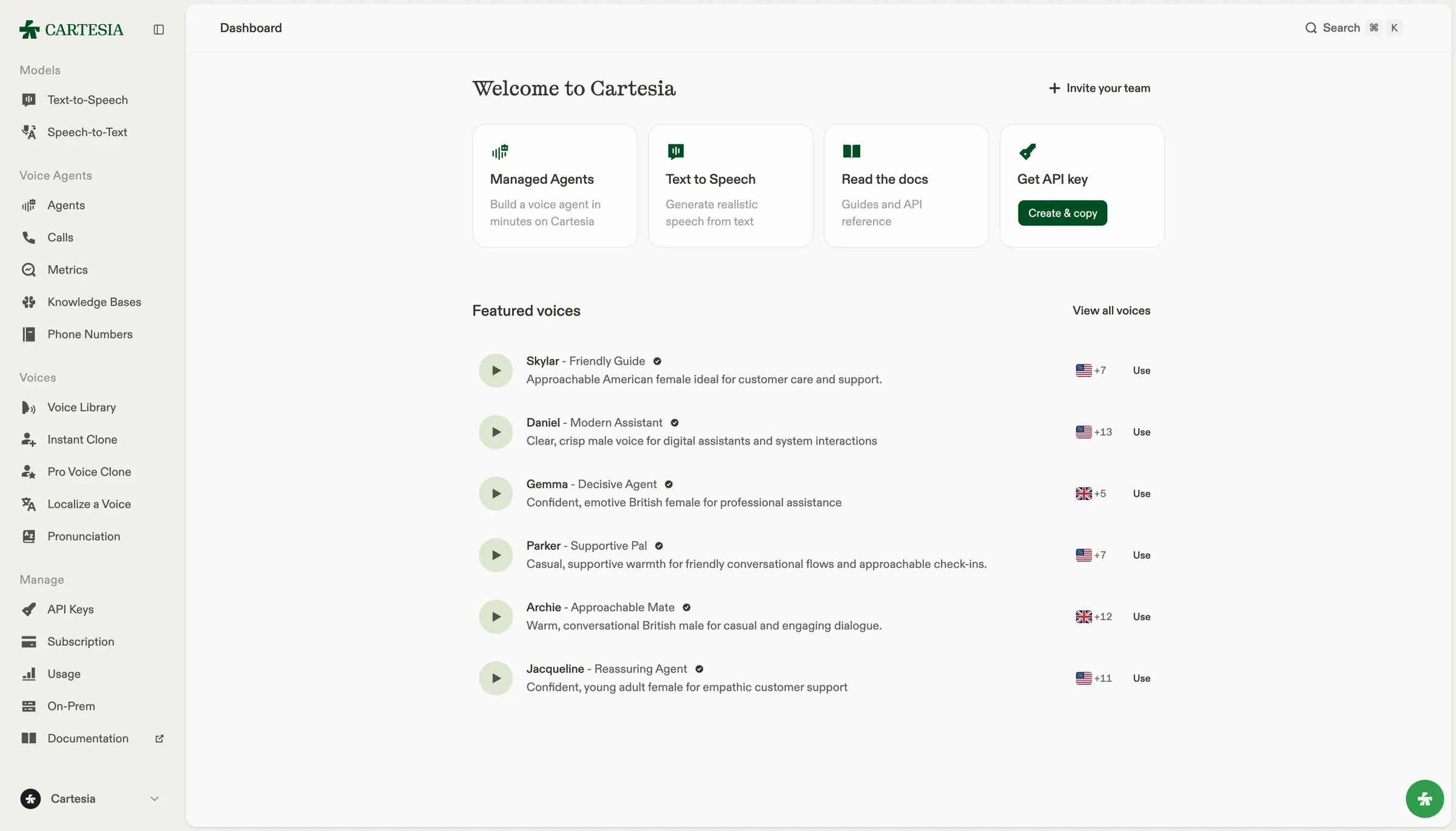Screen dimensions: 1456x831
Task: Click the Dashboard page title
Action: click(x=251, y=28)
